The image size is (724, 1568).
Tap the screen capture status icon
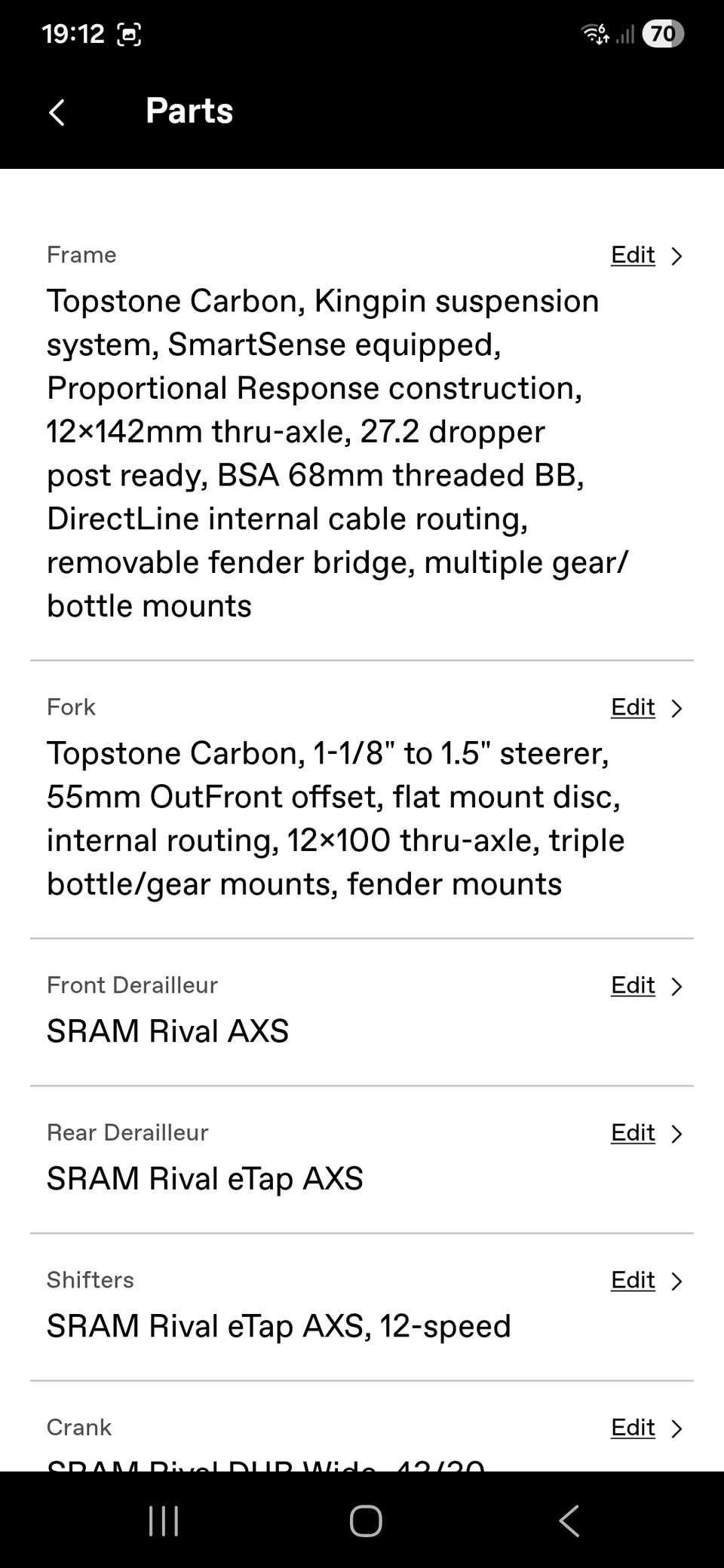(129, 34)
